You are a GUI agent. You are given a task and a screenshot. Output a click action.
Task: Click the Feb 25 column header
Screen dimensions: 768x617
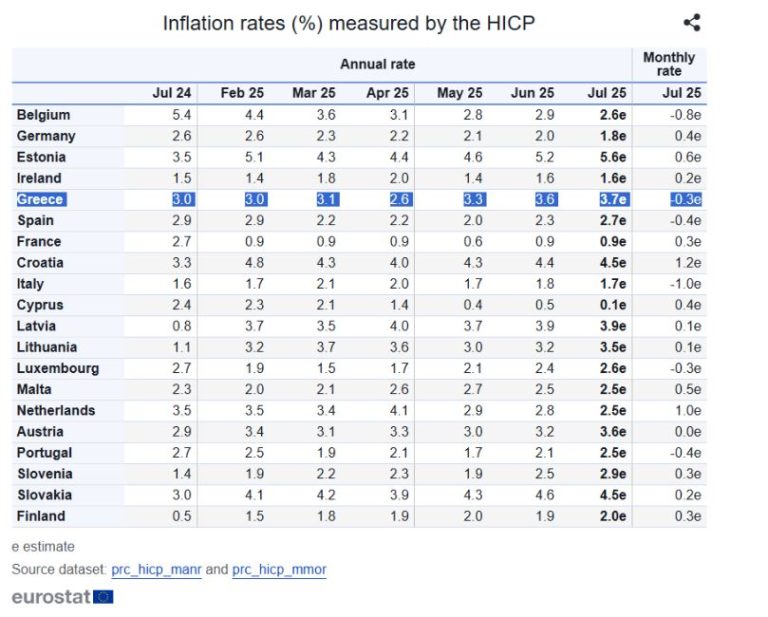tap(241, 93)
